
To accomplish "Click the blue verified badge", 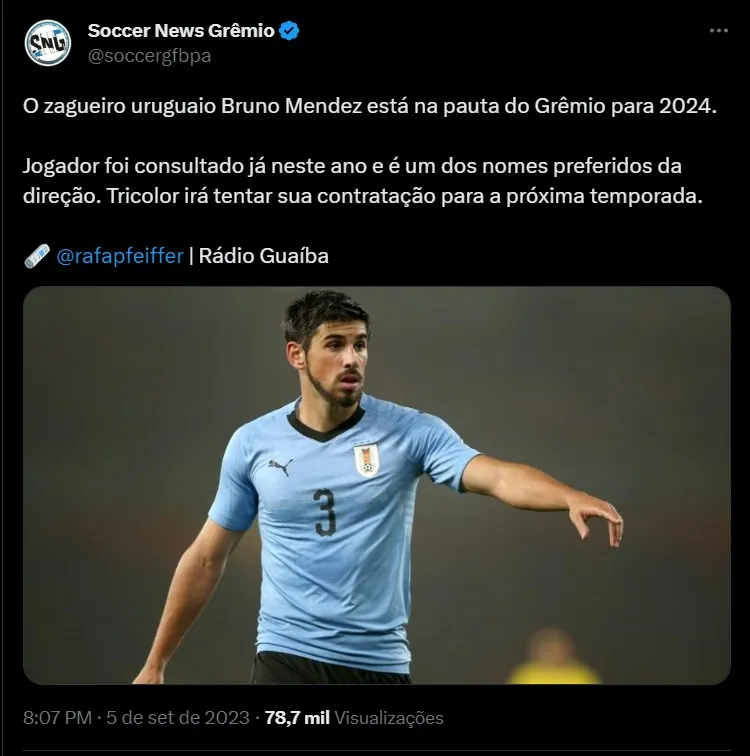I will [x=289, y=31].
